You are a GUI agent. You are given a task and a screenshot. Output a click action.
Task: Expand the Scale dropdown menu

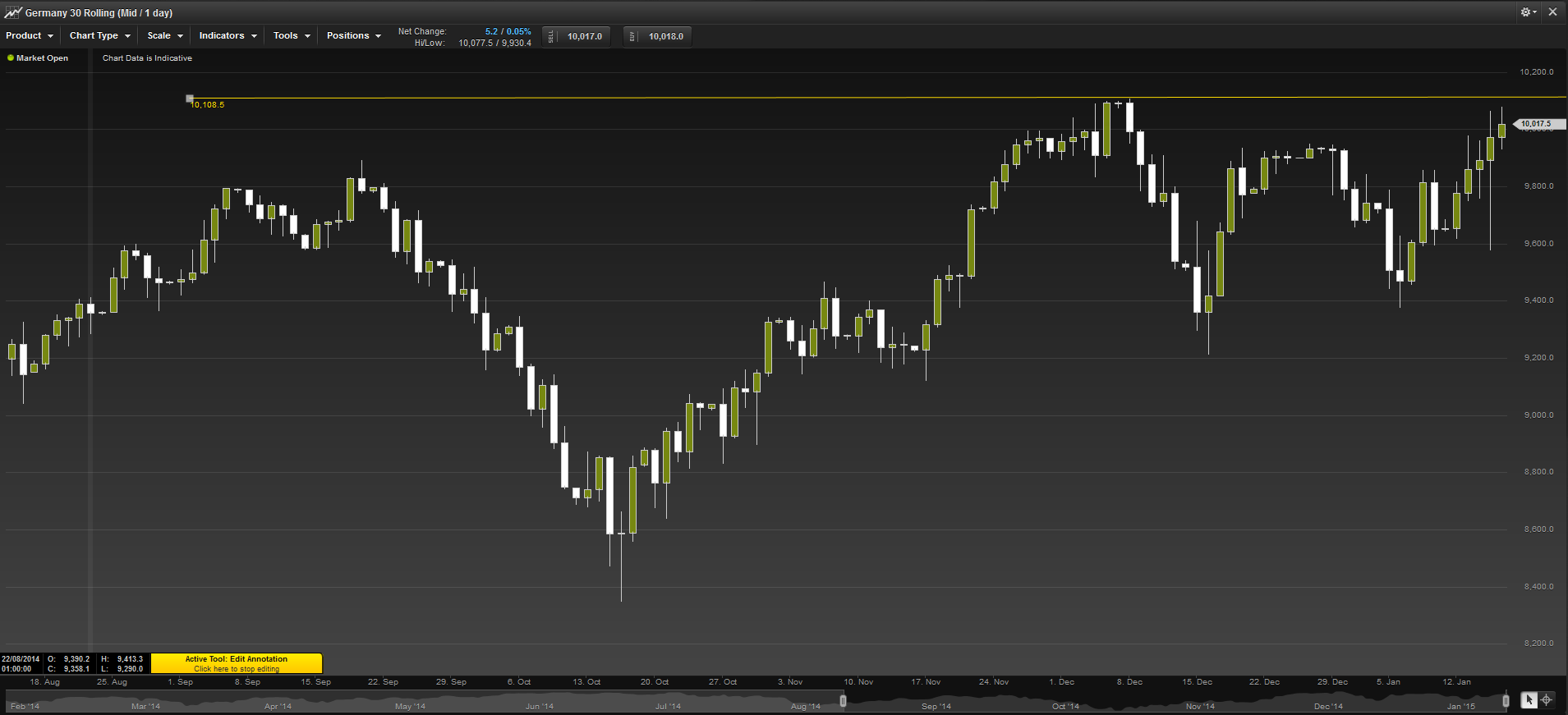(164, 36)
